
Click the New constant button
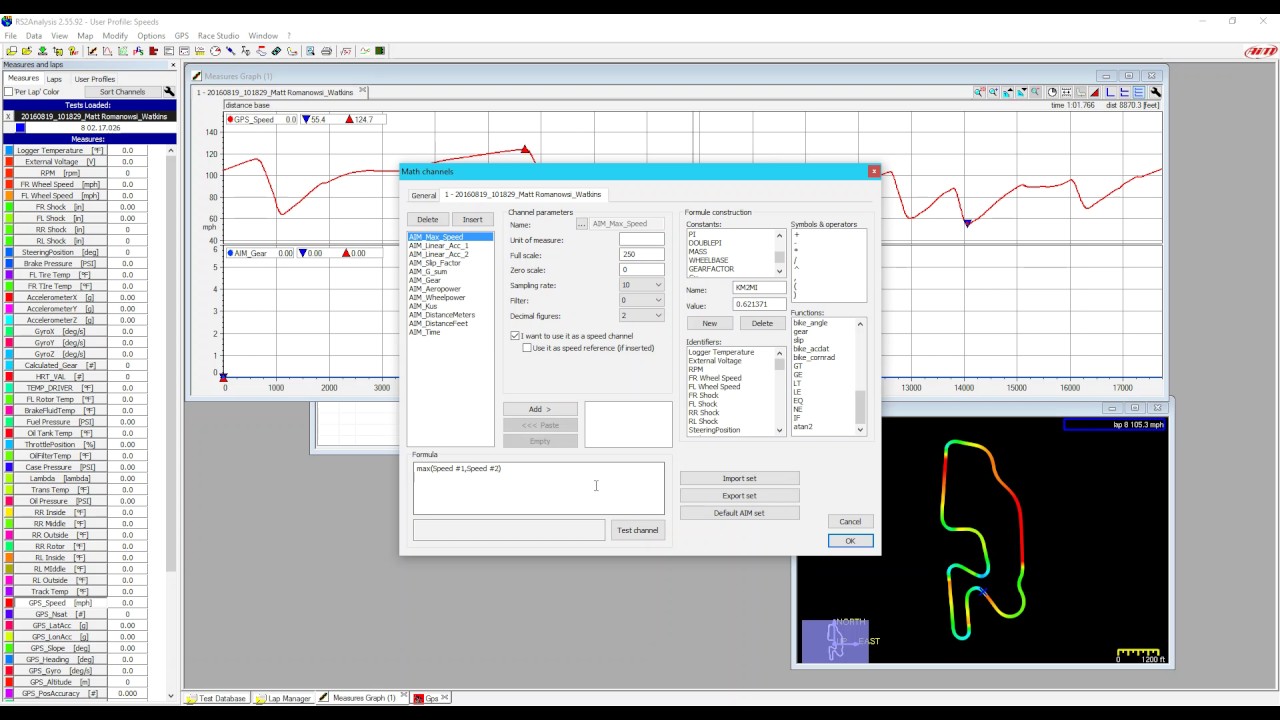pyautogui.click(x=709, y=323)
